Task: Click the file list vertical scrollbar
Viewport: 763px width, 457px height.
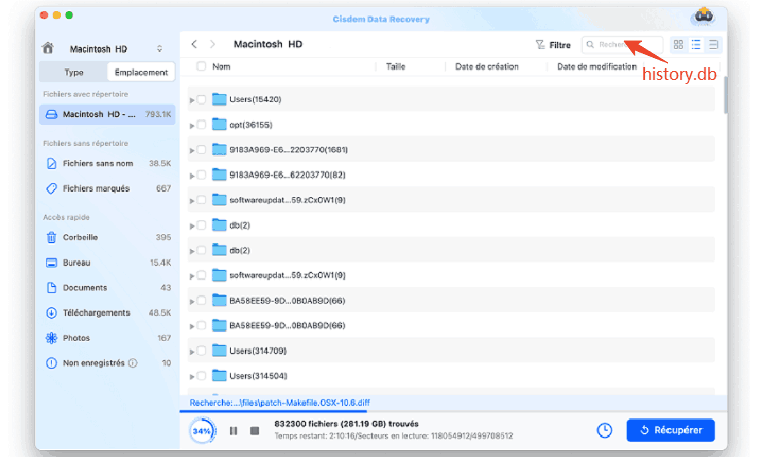Action: [726, 95]
